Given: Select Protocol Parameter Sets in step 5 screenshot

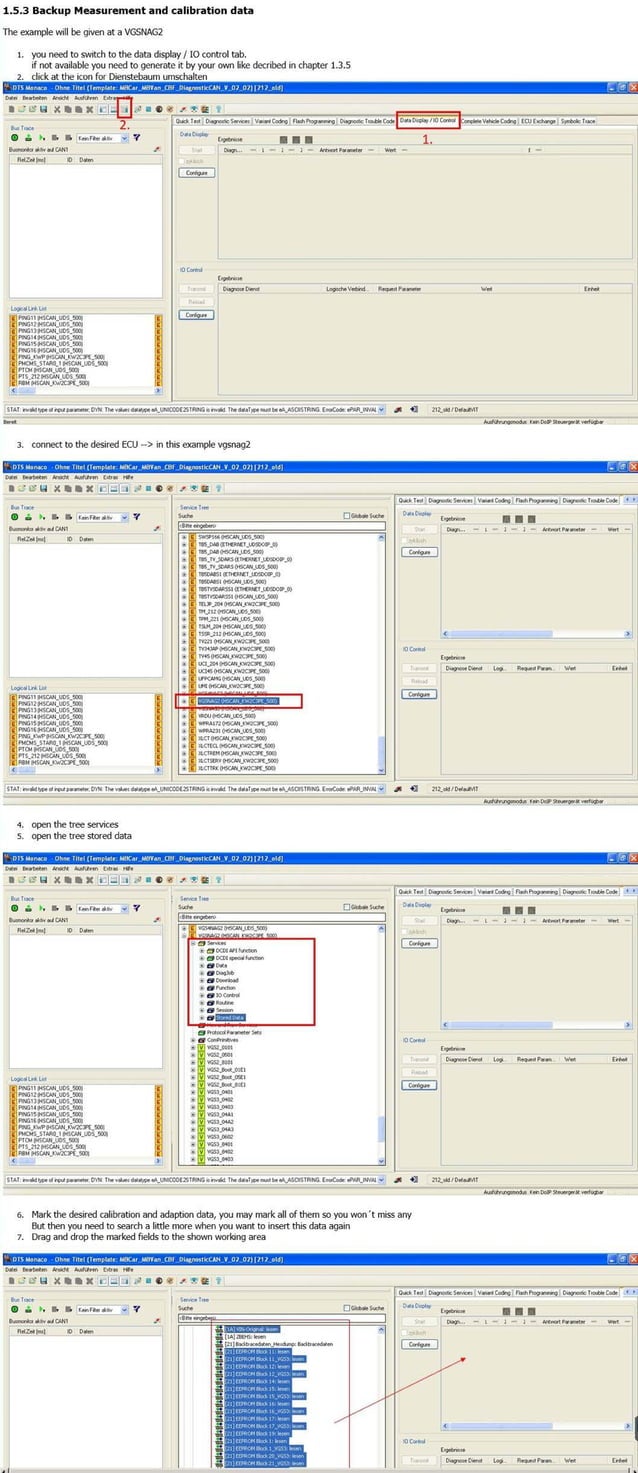Looking at the screenshot, I should click(x=234, y=1032).
